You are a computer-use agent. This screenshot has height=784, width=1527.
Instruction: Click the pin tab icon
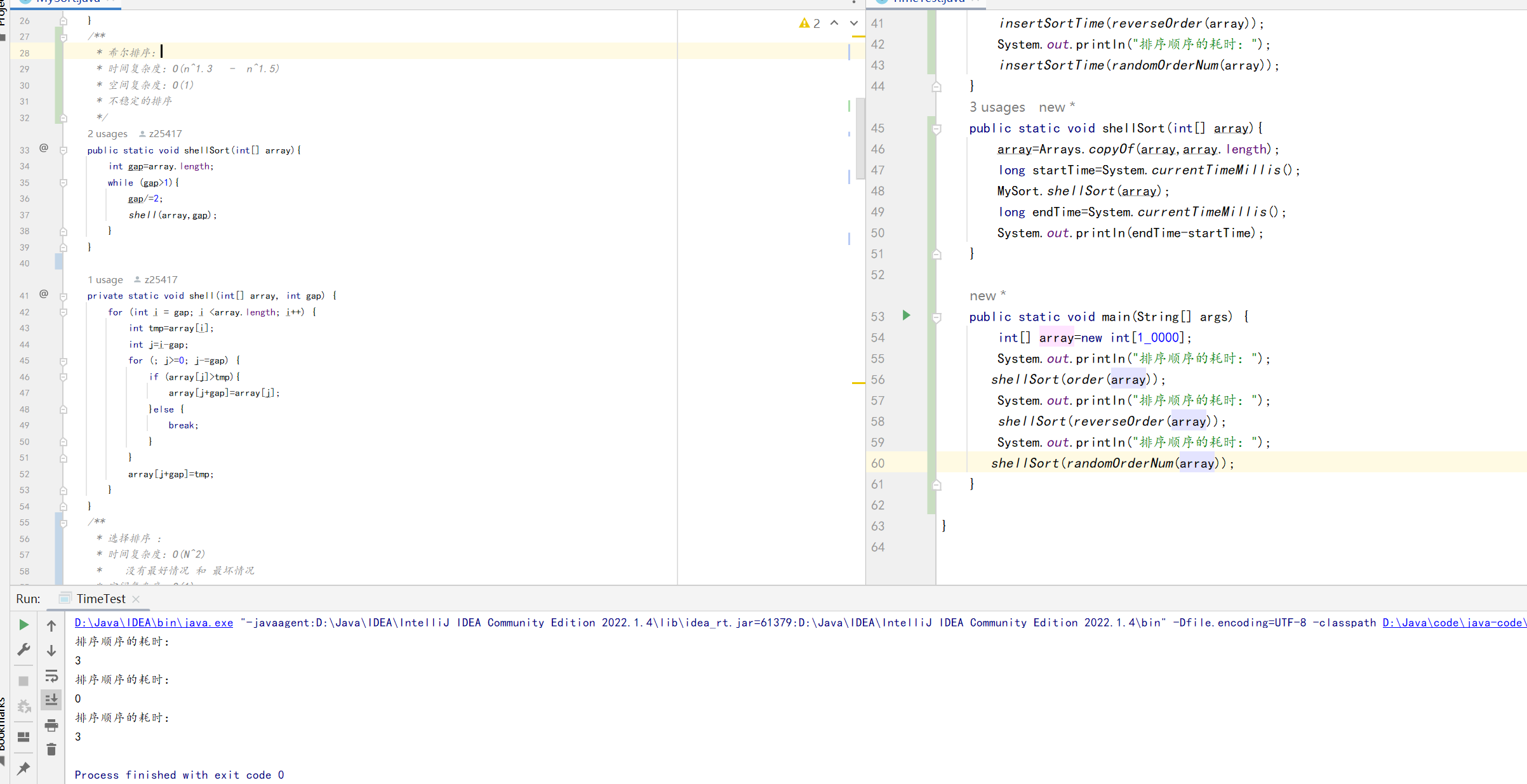[23, 769]
